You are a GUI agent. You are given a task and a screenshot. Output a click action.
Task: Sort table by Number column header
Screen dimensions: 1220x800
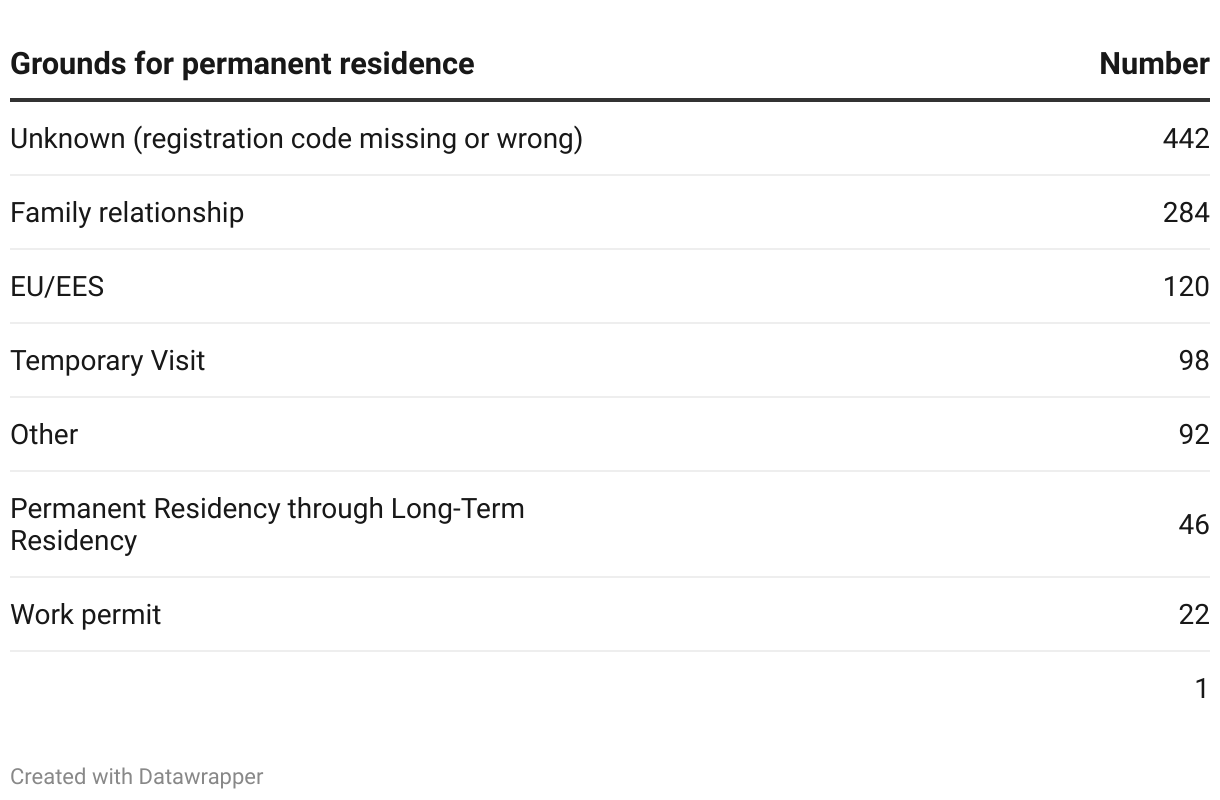click(x=1153, y=64)
